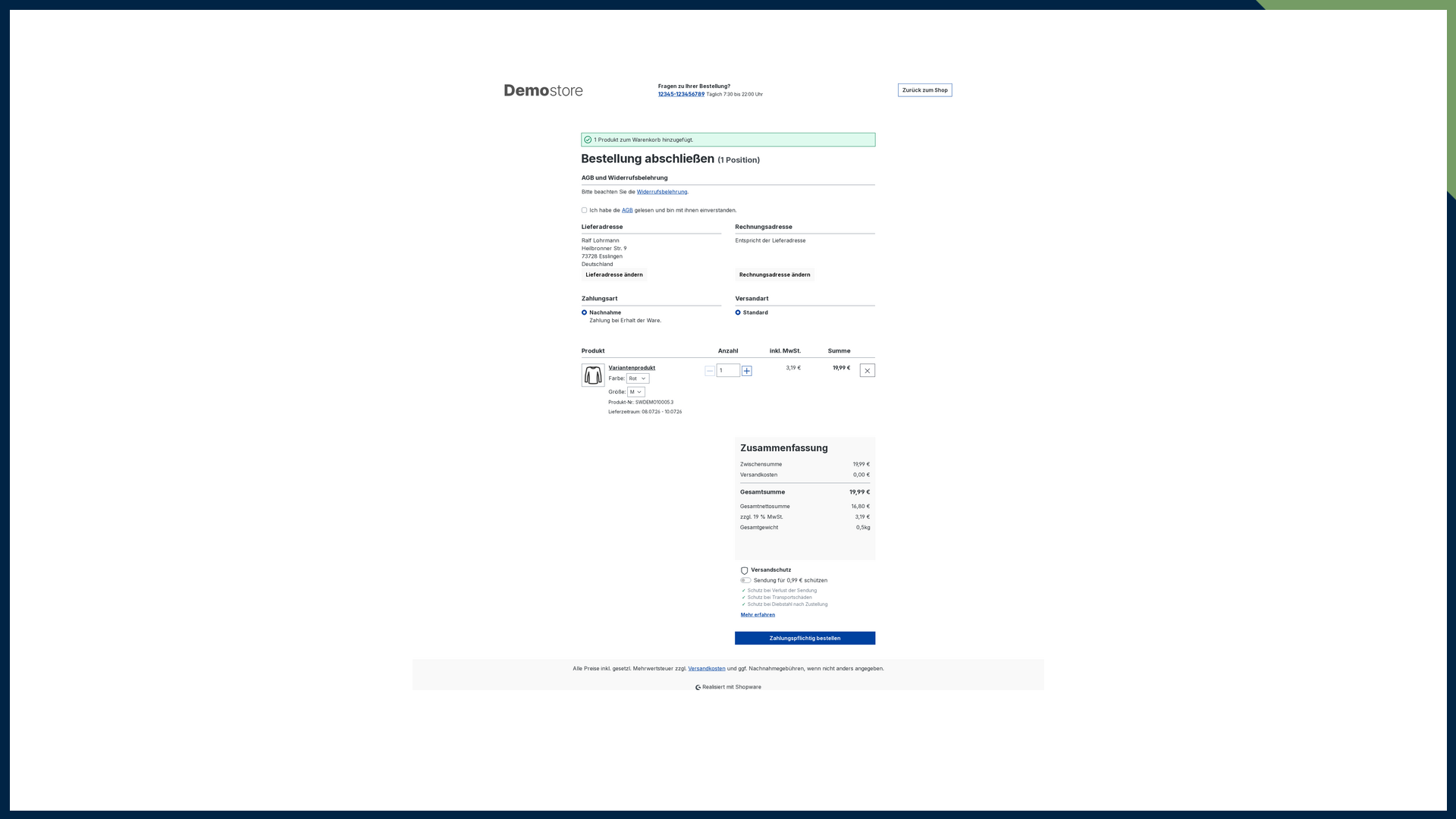Screen dimensions: 1456x819
Task: Click the Mehr erfahren link
Action: click(758, 615)
